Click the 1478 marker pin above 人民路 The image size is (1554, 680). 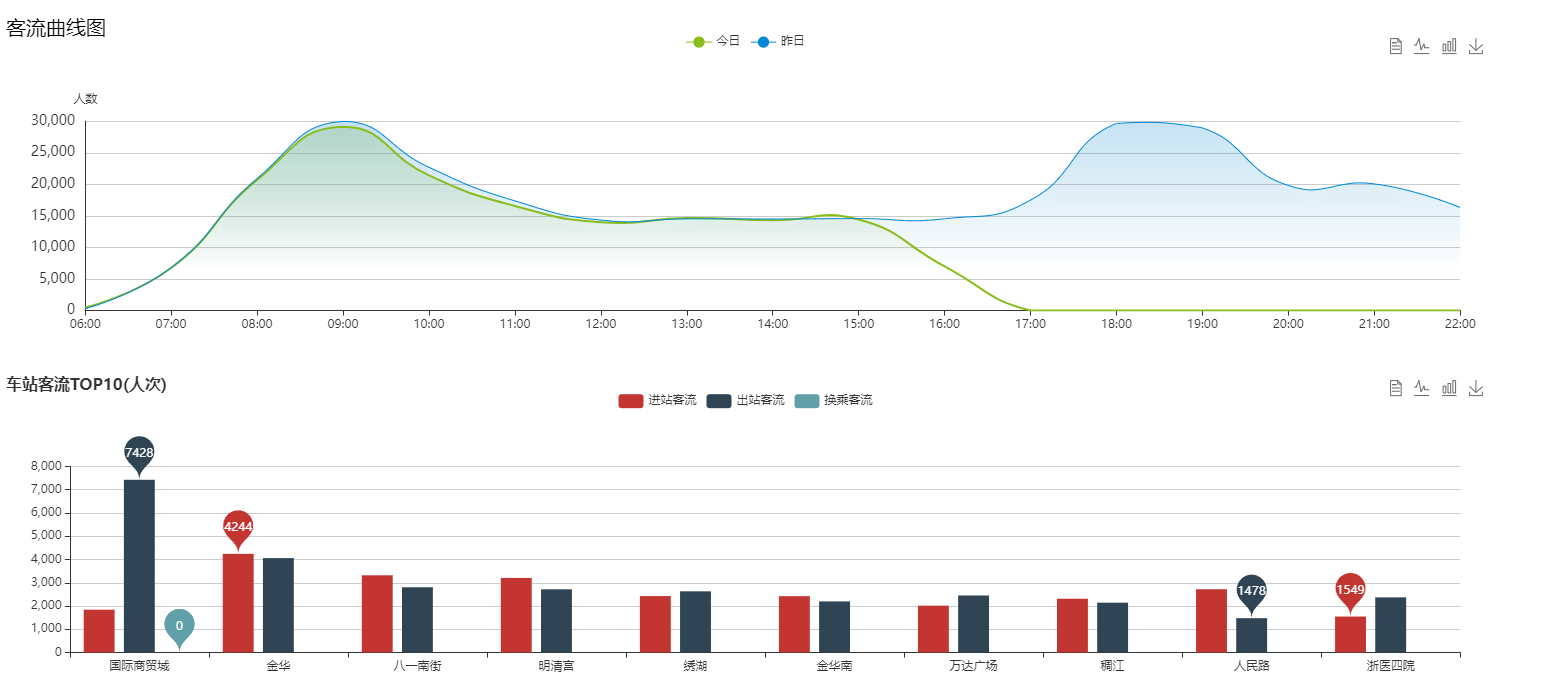(x=1251, y=591)
